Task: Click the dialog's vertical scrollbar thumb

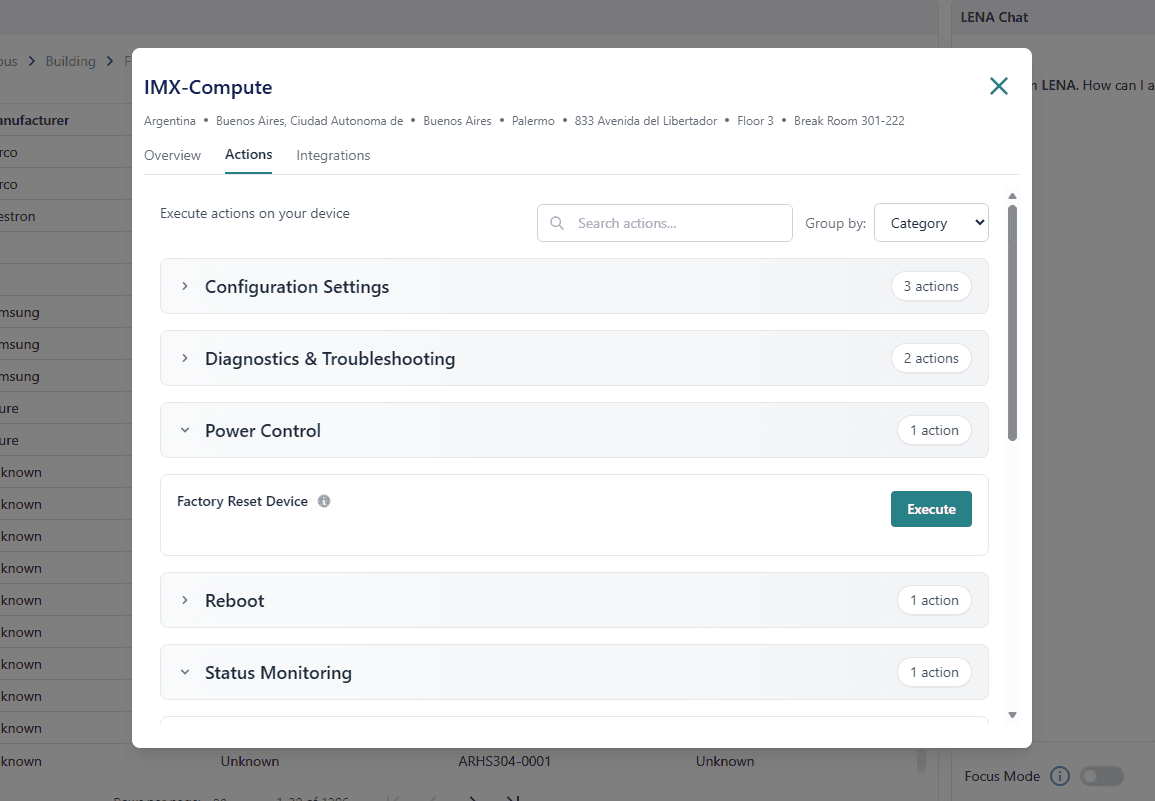Action: tap(1012, 323)
